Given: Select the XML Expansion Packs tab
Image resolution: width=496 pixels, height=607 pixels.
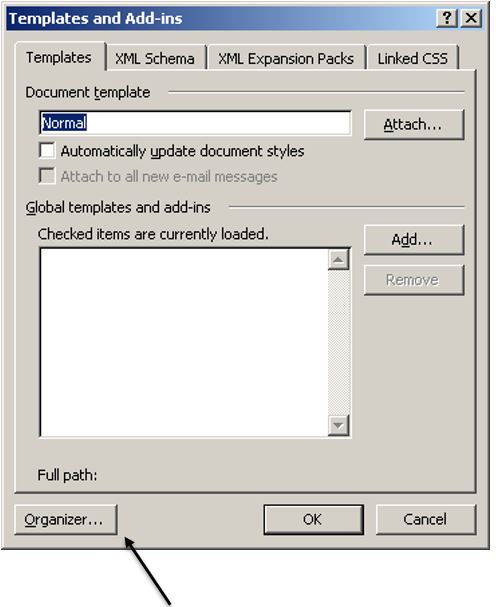Looking at the screenshot, I should pos(286,59).
